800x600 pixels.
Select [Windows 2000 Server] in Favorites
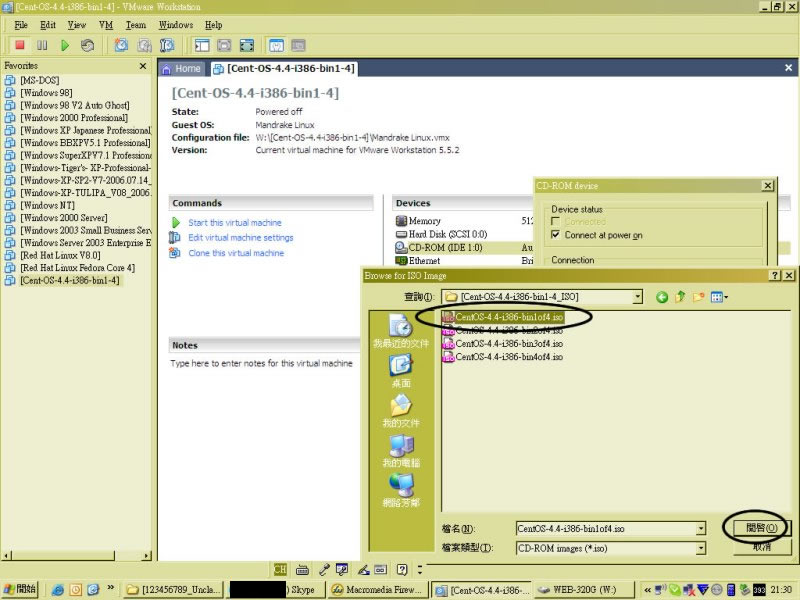click(64, 218)
